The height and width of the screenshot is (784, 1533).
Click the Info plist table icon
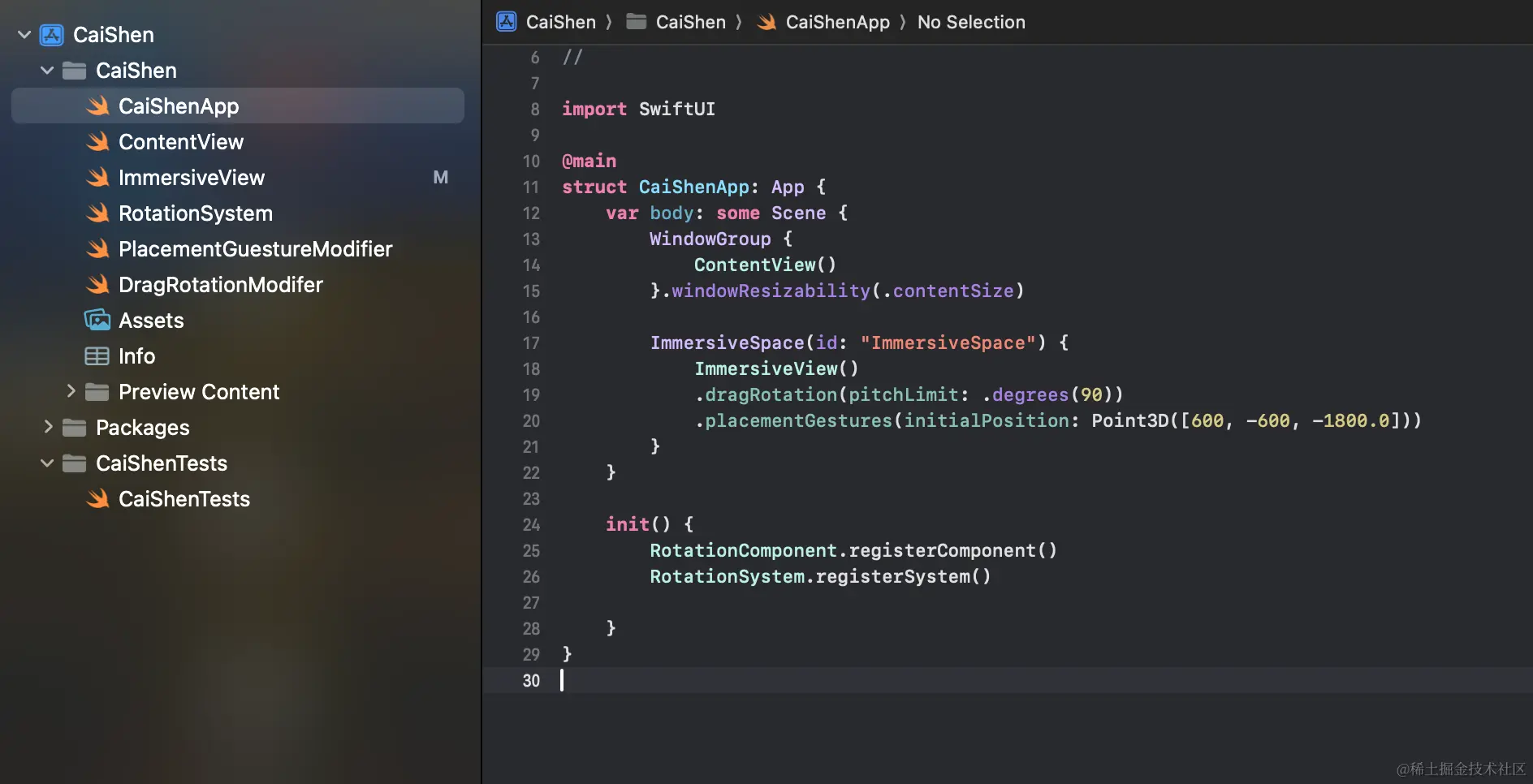97,356
